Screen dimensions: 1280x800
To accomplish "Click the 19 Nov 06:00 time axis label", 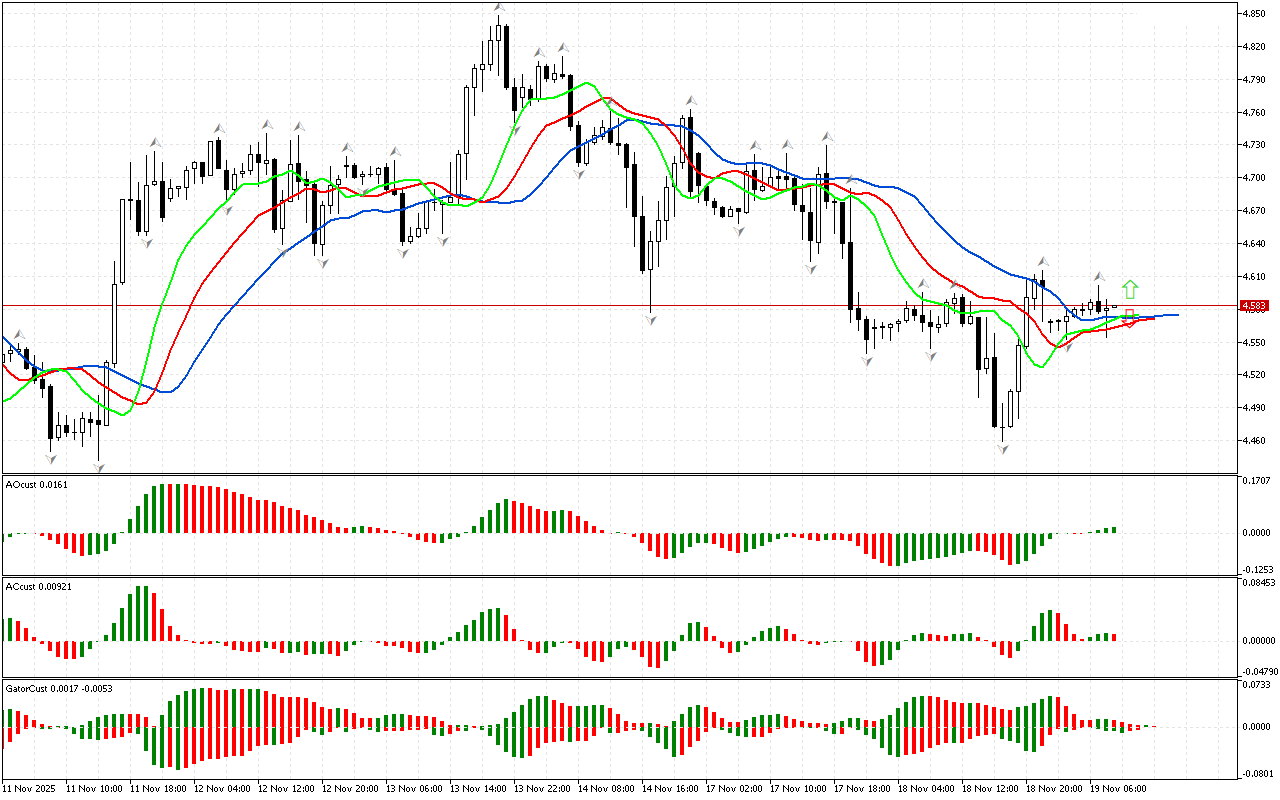I will (x=1119, y=788).
